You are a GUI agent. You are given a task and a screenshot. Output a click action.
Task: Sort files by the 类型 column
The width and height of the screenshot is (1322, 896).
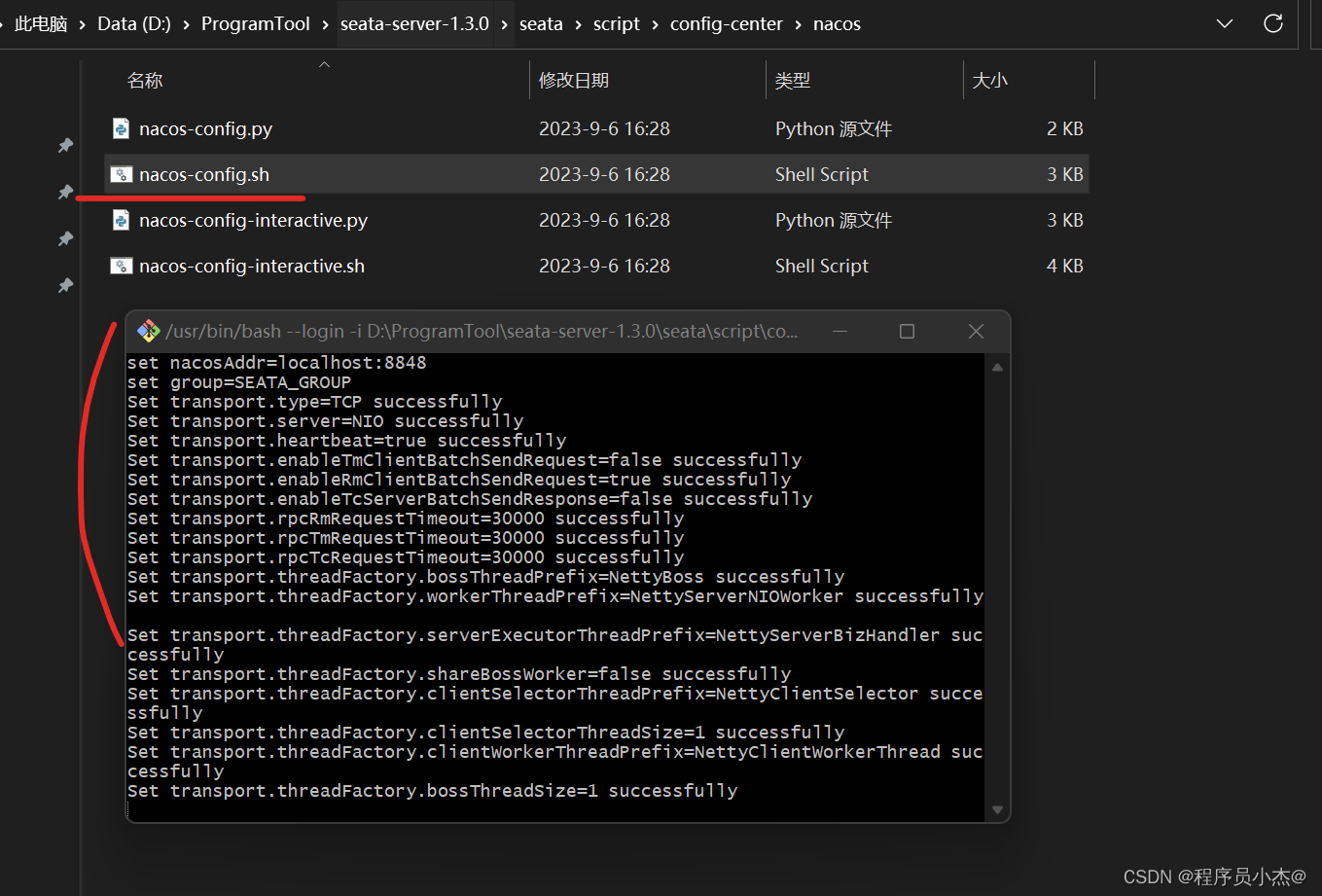pyautogui.click(x=793, y=81)
